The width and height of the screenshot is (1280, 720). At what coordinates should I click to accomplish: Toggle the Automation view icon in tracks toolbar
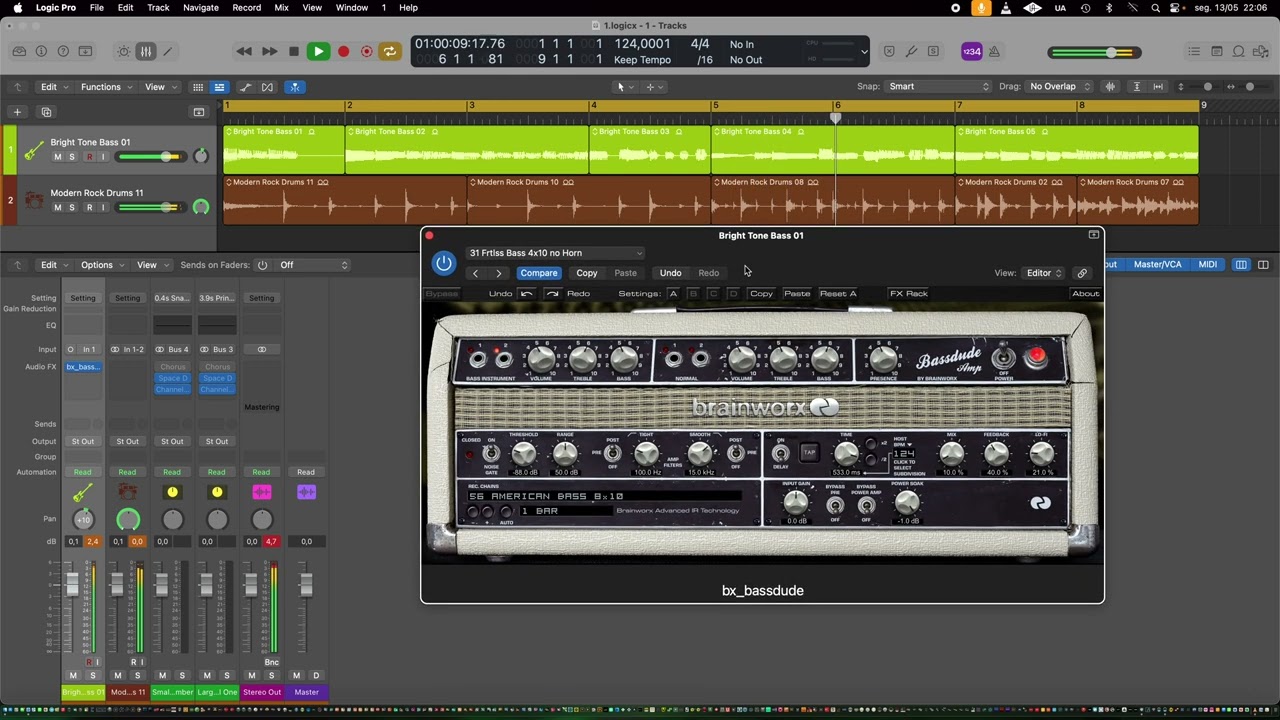click(x=245, y=87)
